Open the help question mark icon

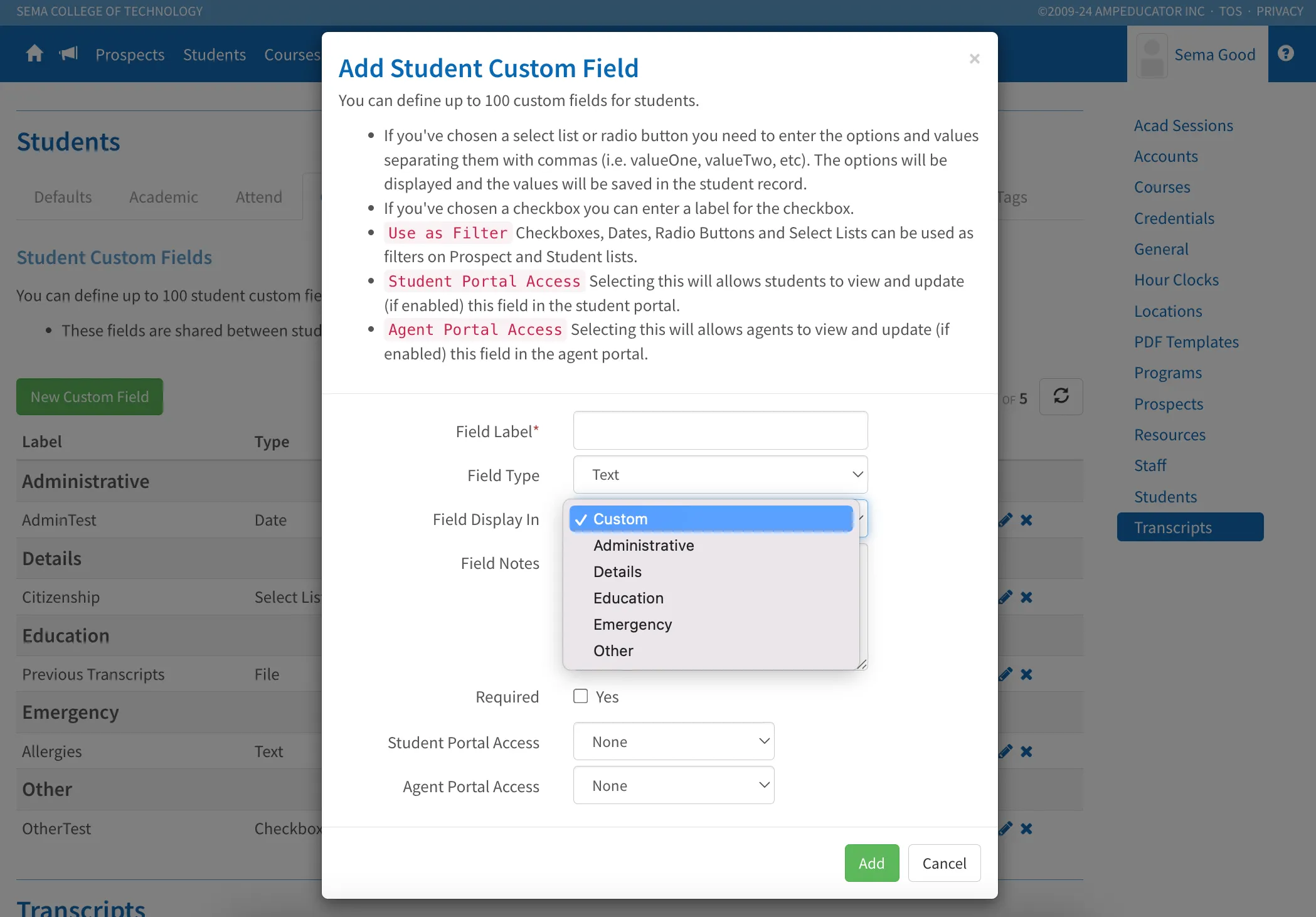pos(1286,54)
